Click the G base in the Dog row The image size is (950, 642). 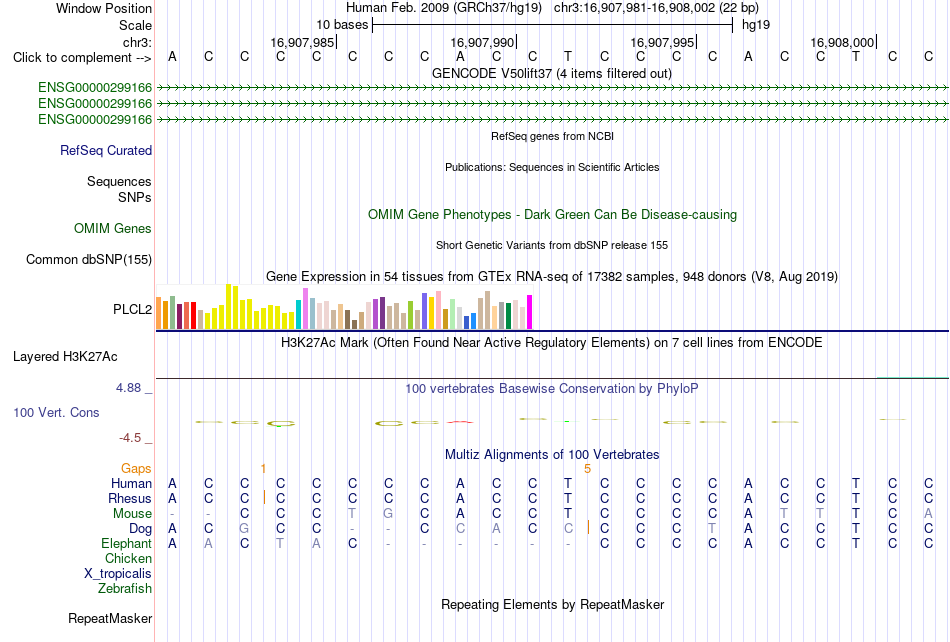pyautogui.click(x=244, y=528)
